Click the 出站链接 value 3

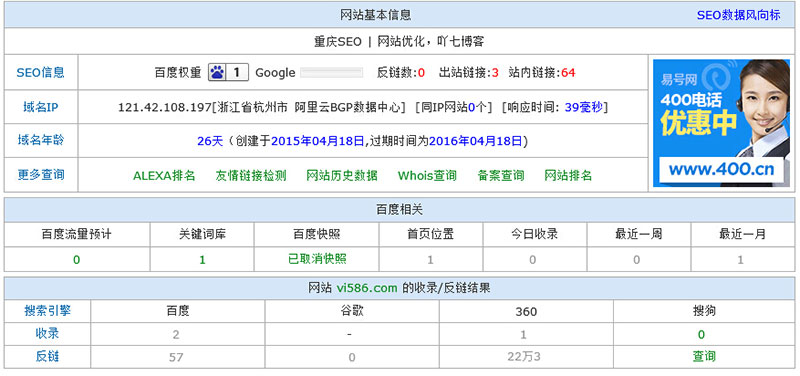[x=495, y=73]
